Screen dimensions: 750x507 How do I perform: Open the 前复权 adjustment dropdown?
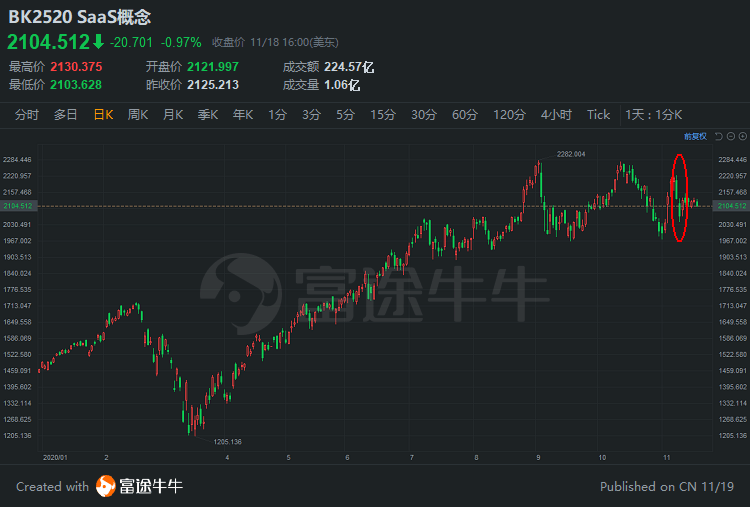coord(695,137)
